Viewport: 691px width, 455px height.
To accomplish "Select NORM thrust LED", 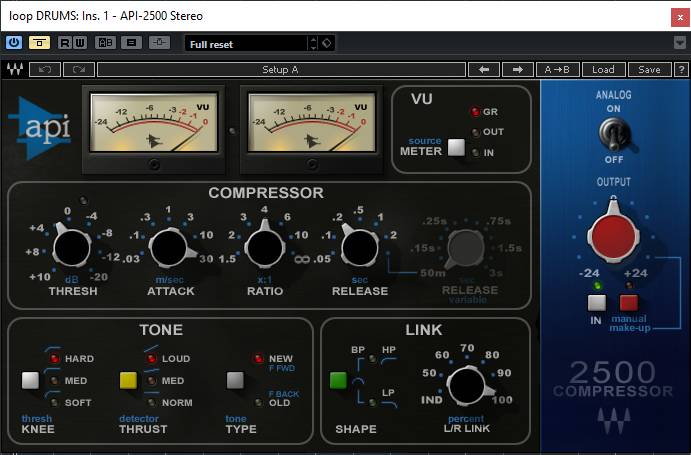I will (151, 402).
